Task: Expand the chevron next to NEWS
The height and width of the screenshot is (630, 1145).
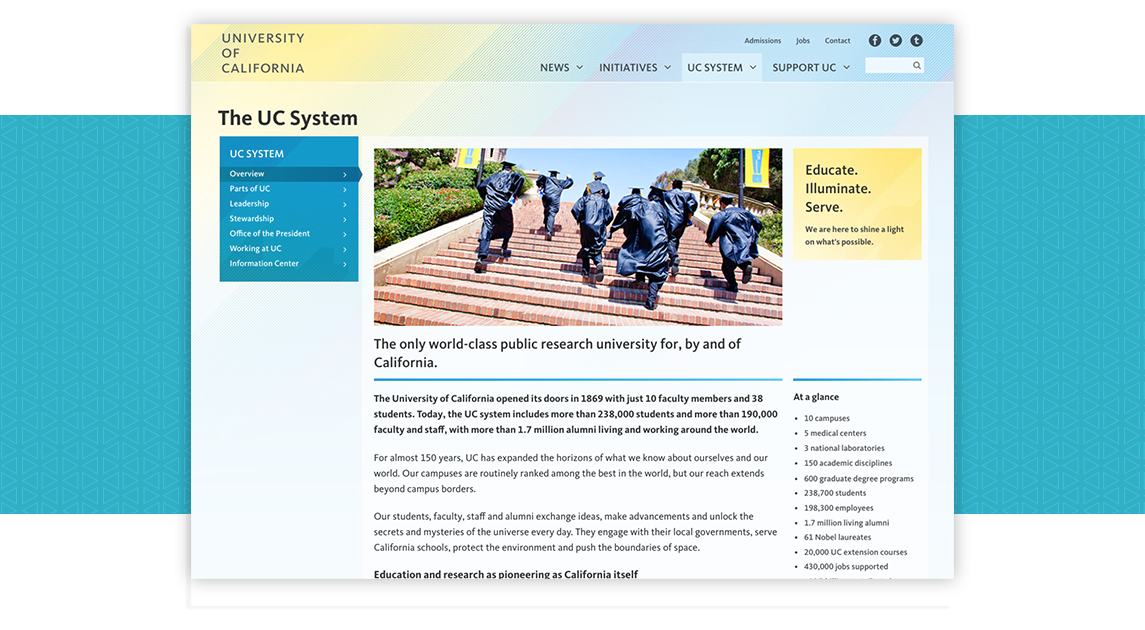Action: (x=580, y=67)
